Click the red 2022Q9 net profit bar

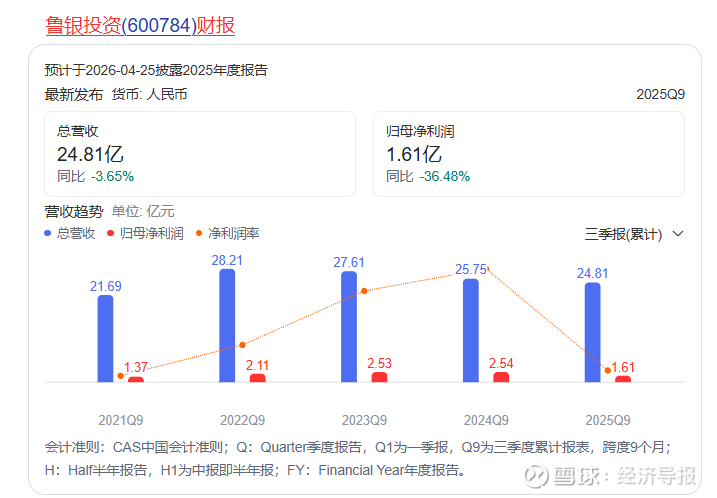point(257,378)
